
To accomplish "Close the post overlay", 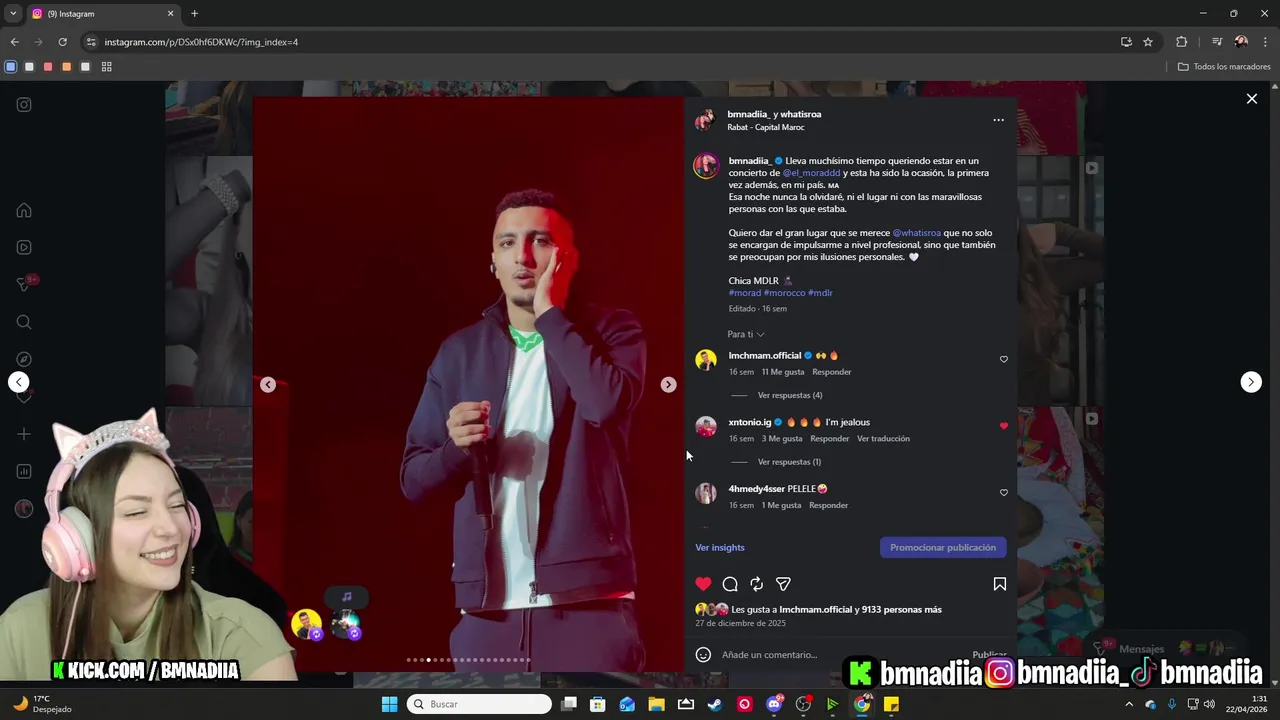I will 1251,99.
